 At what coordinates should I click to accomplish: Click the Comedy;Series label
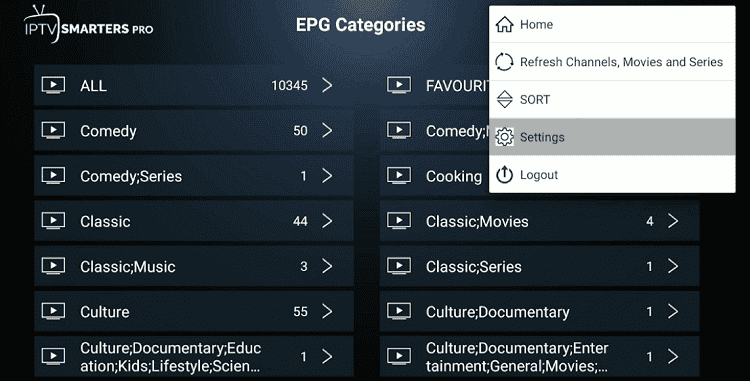coord(131,176)
